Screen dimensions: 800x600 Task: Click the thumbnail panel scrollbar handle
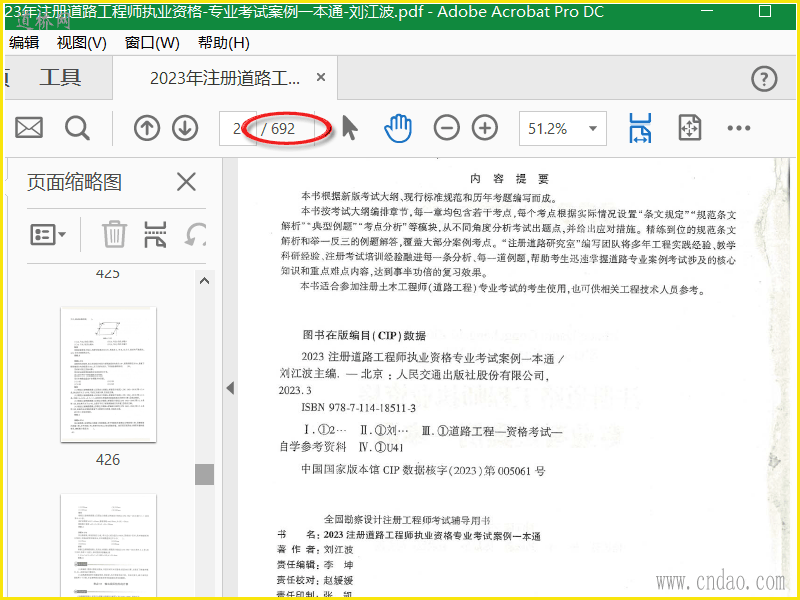(204, 474)
